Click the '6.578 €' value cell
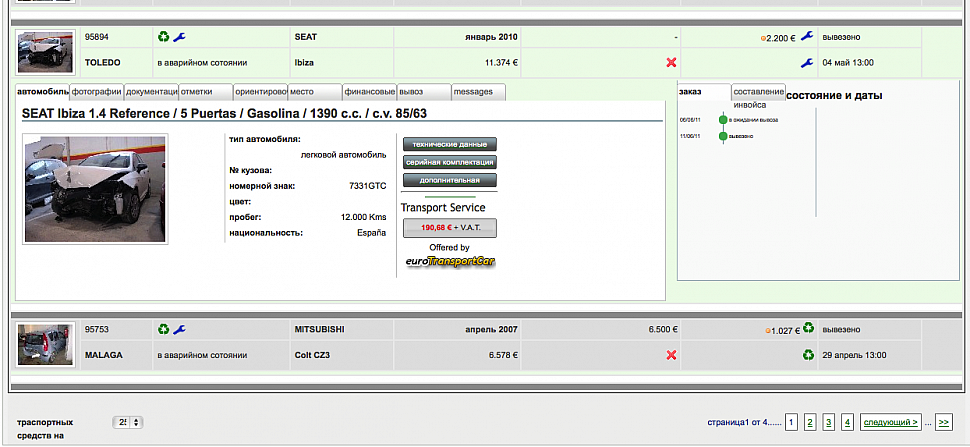This screenshot has height=447, width=970. pyautogui.click(x=504, y=355)
